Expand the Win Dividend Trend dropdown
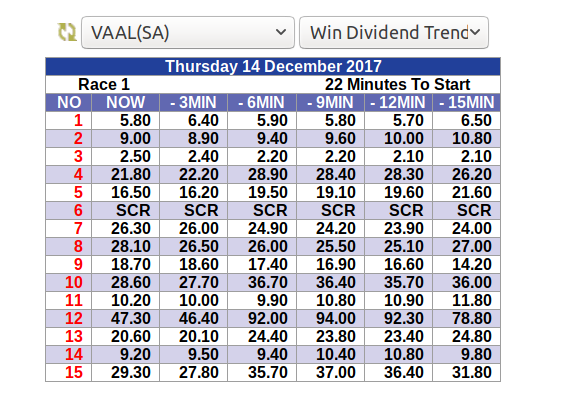This screenshot has height=412, width=572. 394,32
